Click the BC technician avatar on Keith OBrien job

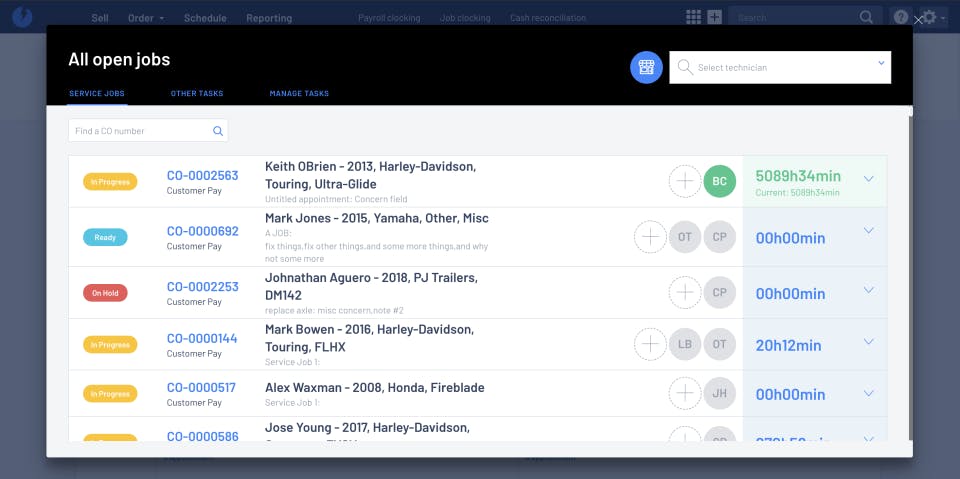pos(719,181)
